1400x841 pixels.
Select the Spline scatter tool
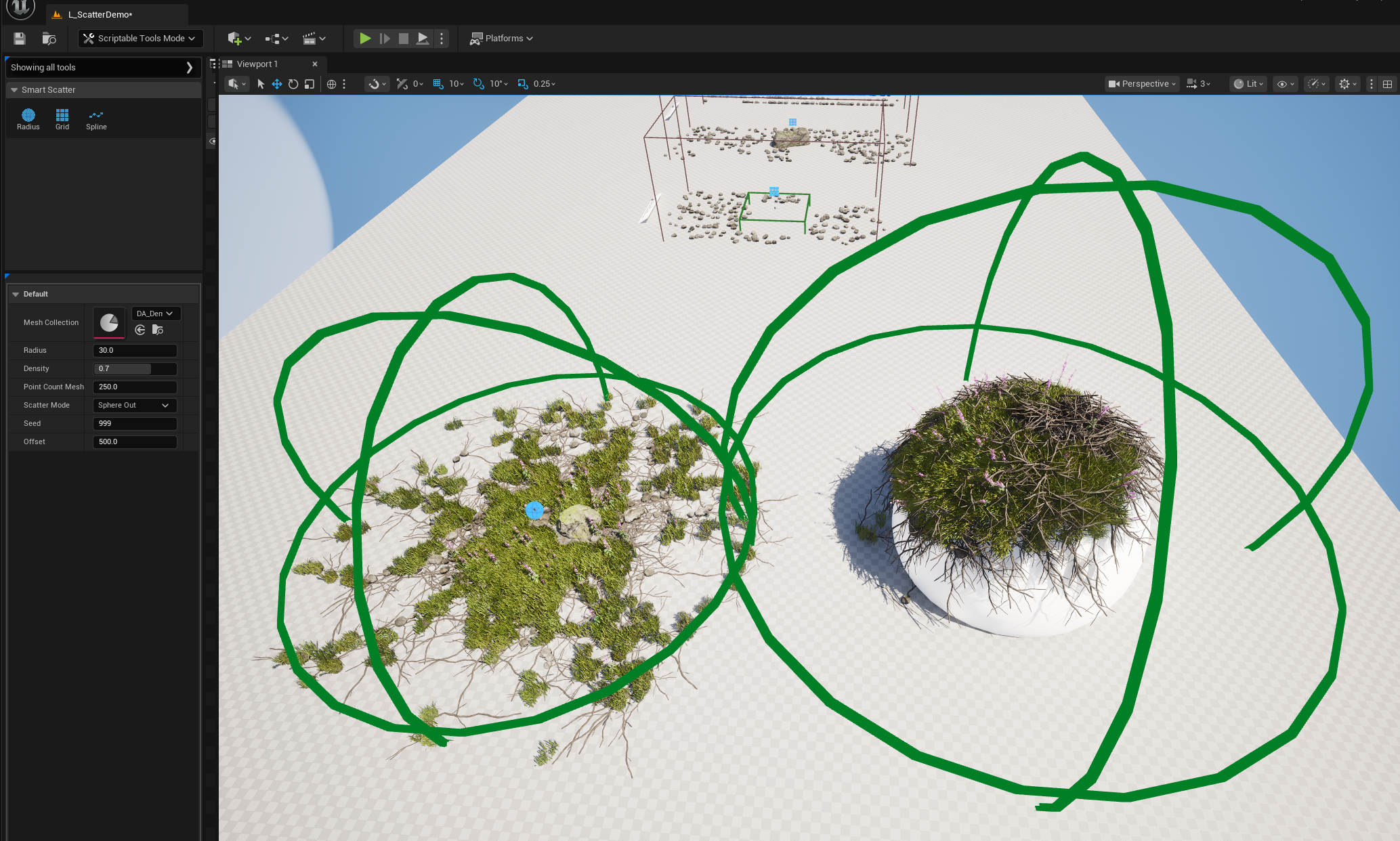coord(96,118)
